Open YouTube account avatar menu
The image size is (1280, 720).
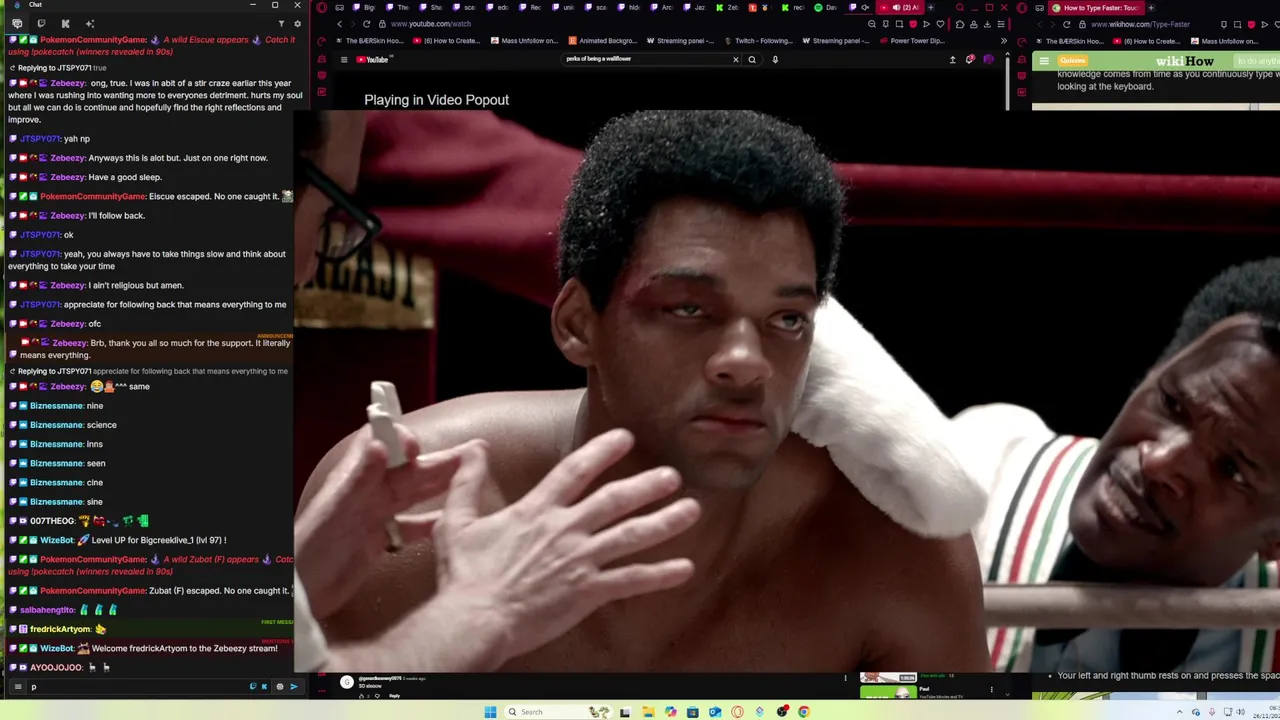(988, 59)
